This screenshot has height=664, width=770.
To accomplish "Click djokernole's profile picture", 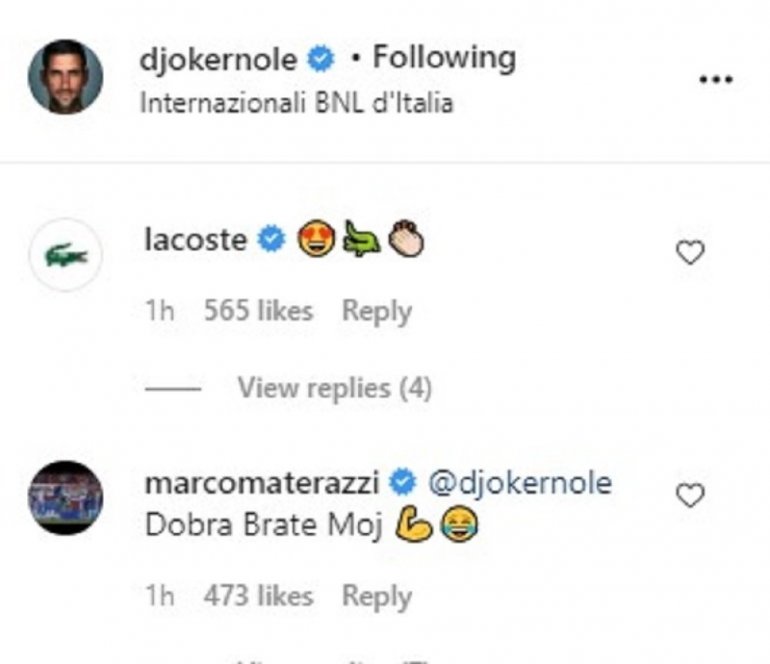I will [65, 77].
